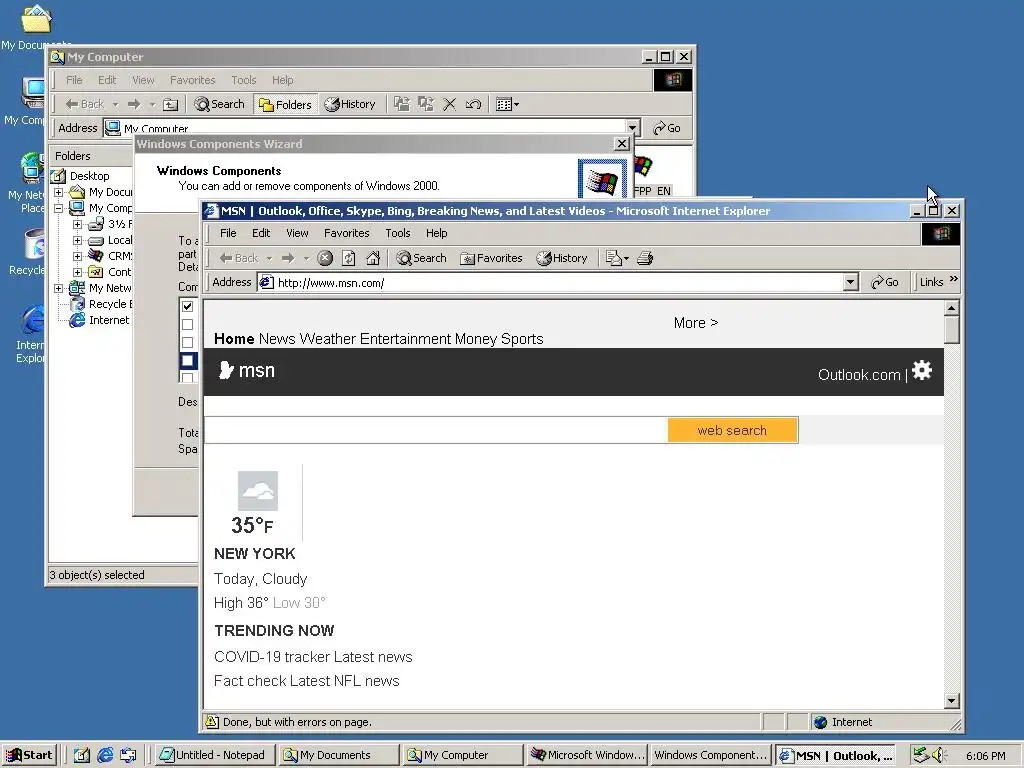
Task: Open Back history dropdown in Internet Explorer
Action: point(269,259)
